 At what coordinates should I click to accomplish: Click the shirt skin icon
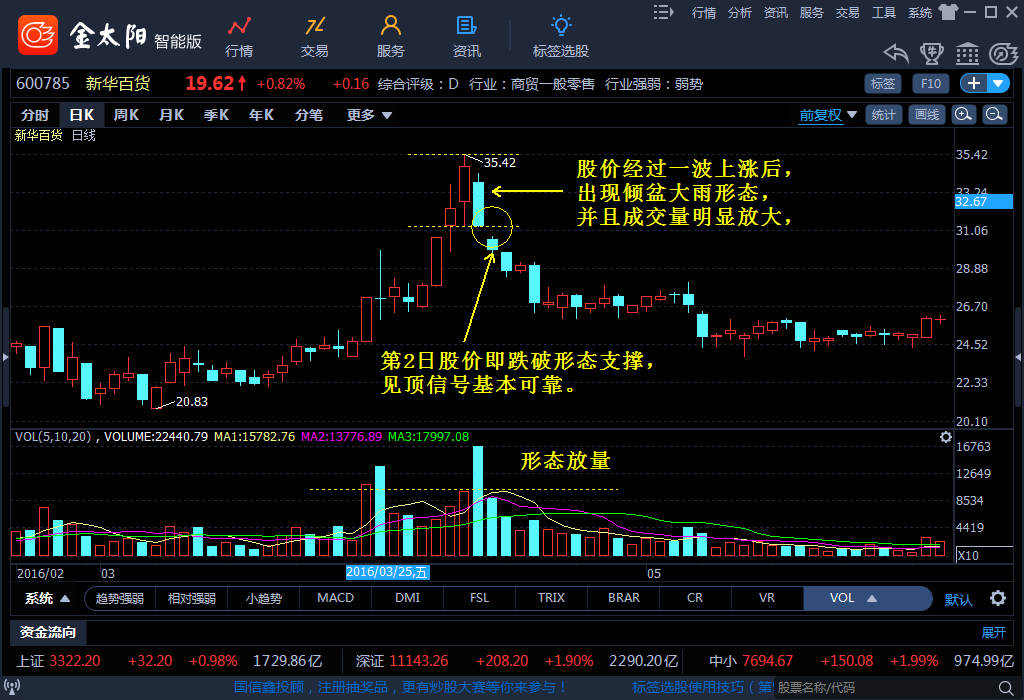click(948, 12)
